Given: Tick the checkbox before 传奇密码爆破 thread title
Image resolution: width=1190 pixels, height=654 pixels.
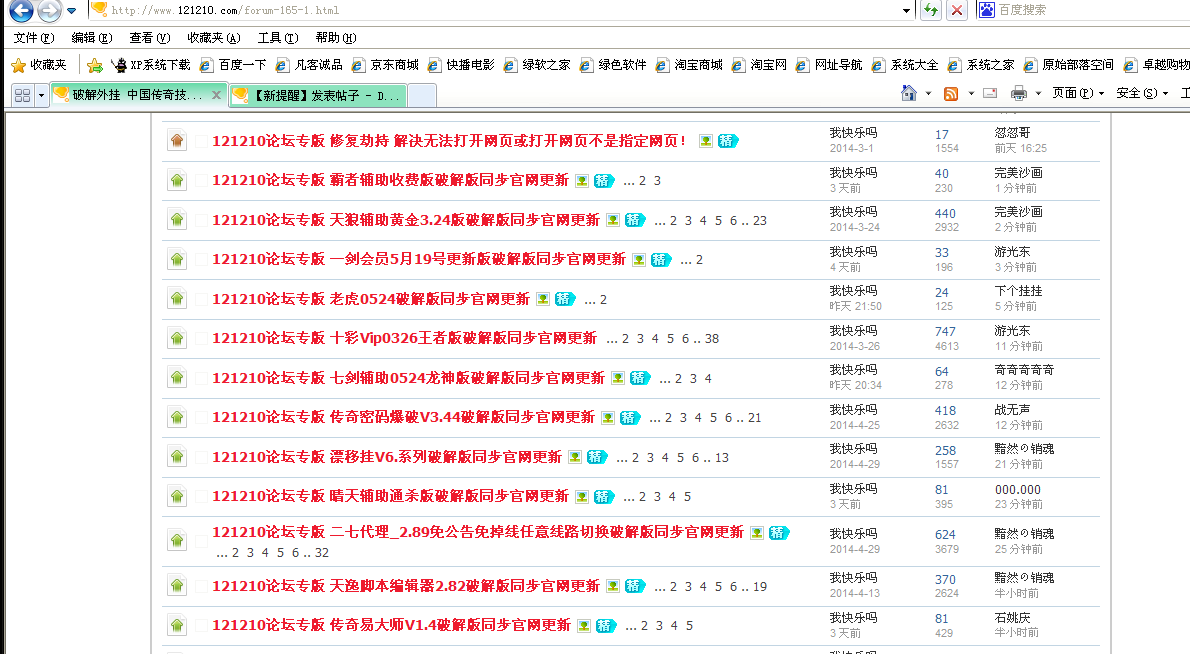Looking at the screenshot, I should pos(201,417).
